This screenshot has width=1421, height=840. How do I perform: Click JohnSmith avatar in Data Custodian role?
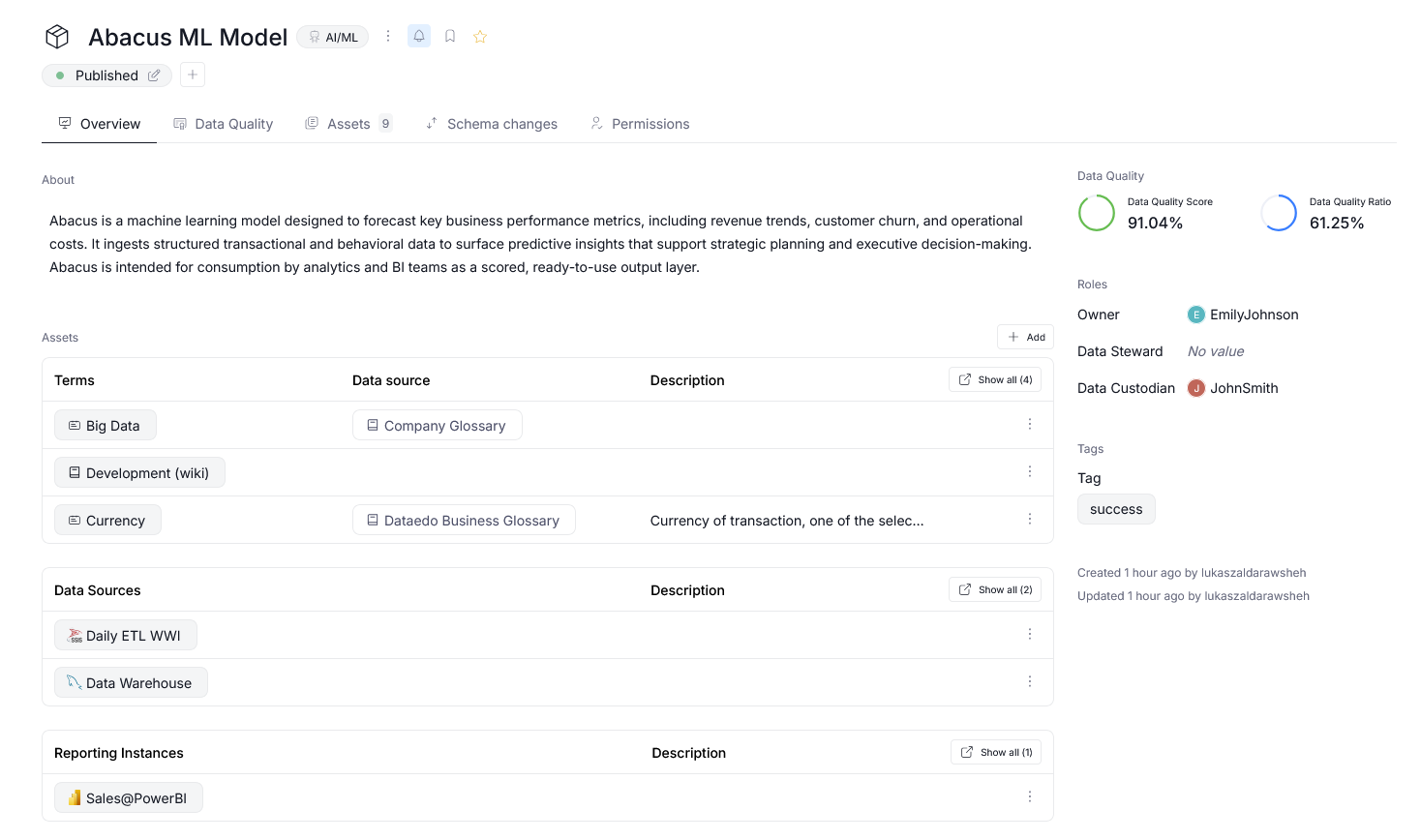1196,388
